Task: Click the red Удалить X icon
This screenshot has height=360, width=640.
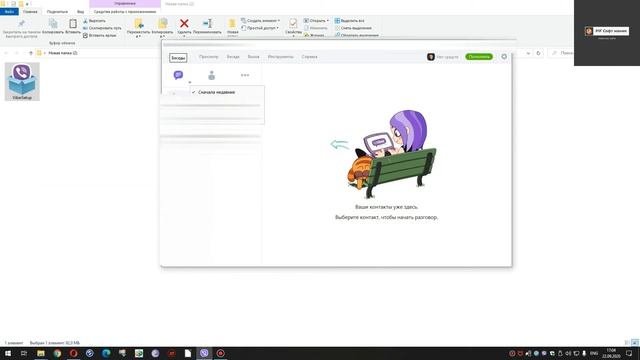Action: tap(184, 24)
